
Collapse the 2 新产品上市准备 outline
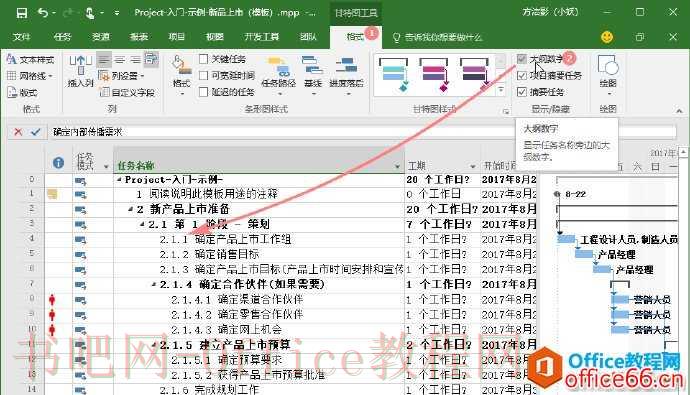click(131, 209)
